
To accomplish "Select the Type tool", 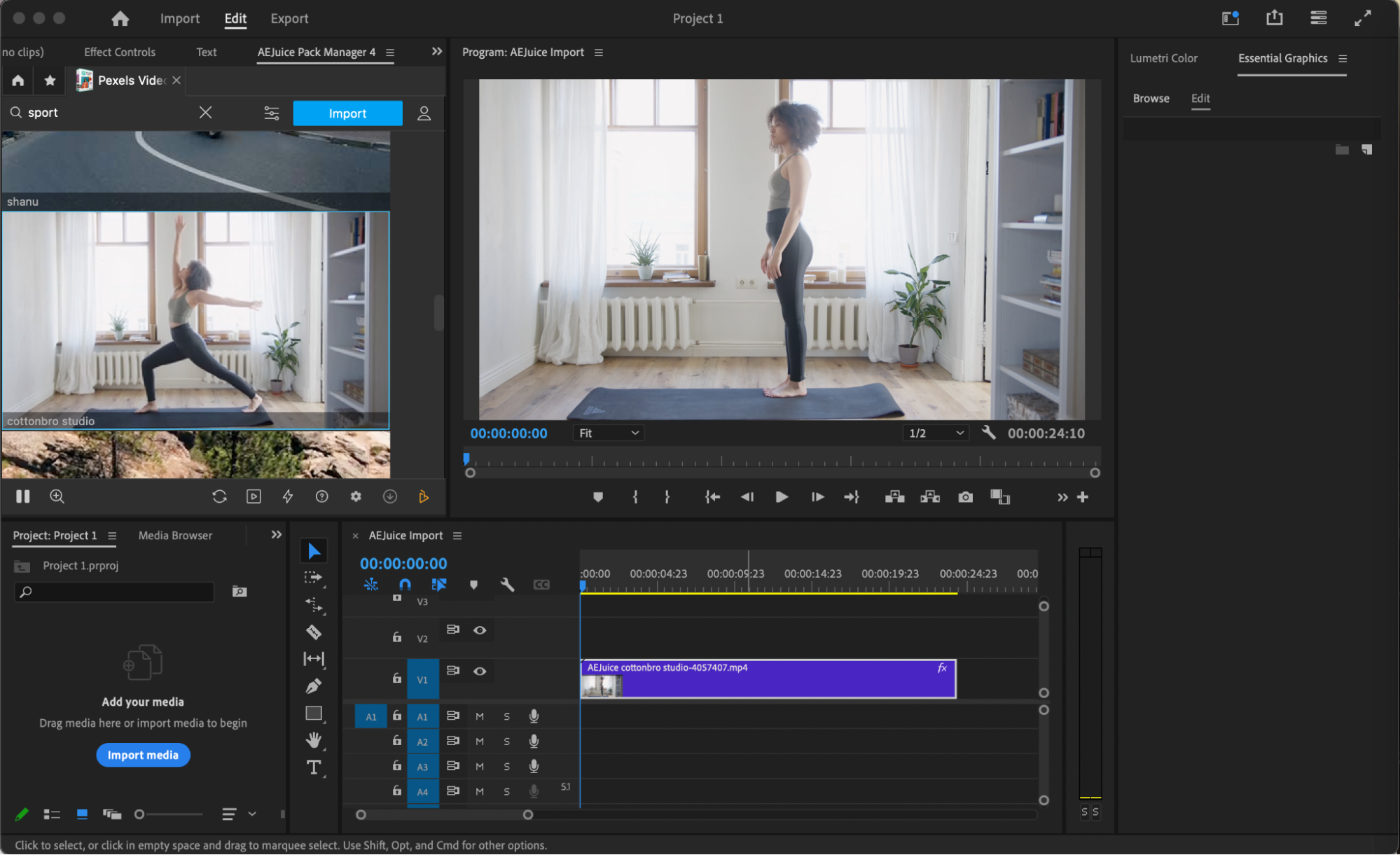I will coord(314,767).
